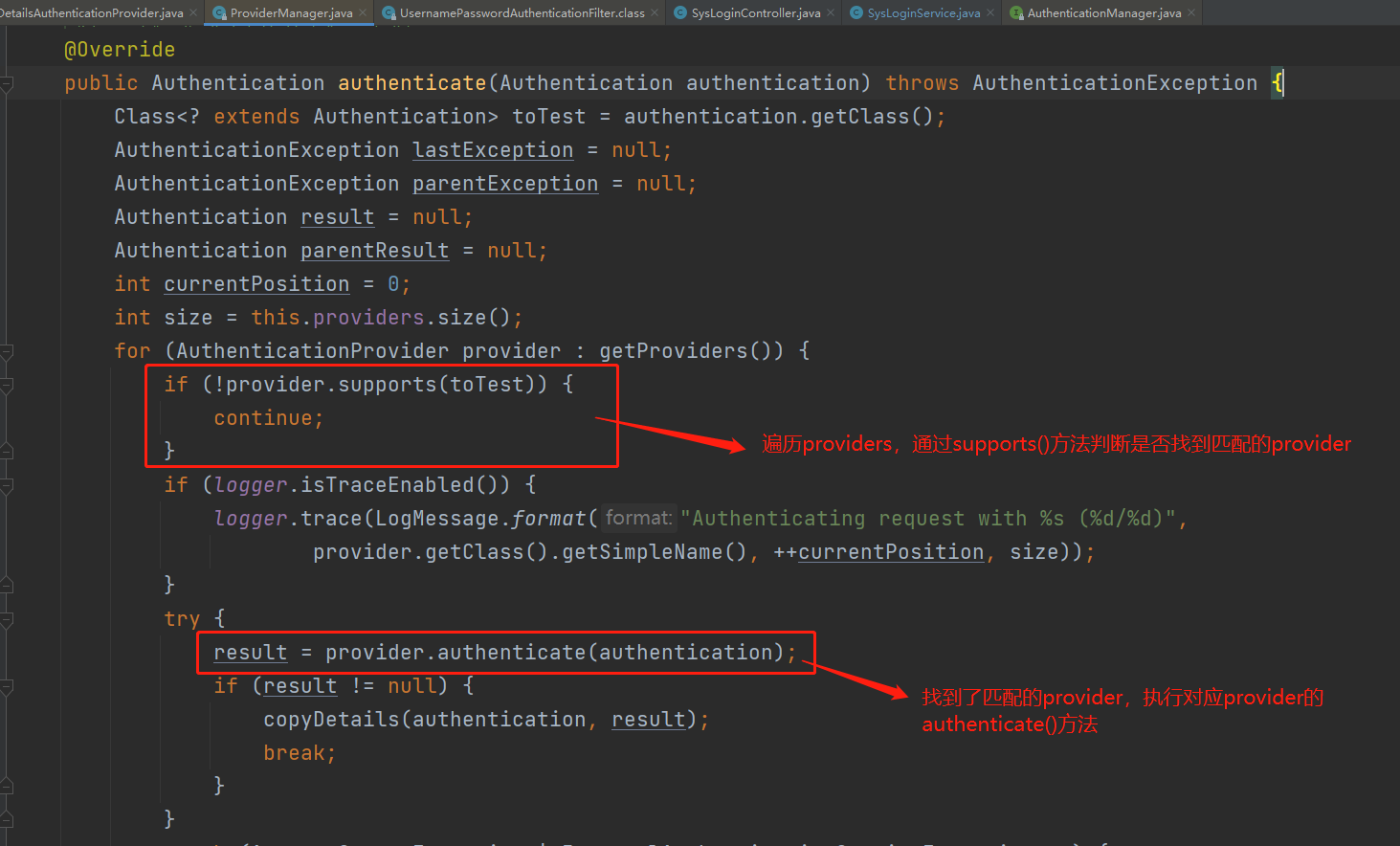This screenshot has height=846, width=1400.
Task: Click the class icon on ProviderManager.java tab
Action: coord(219,12)
